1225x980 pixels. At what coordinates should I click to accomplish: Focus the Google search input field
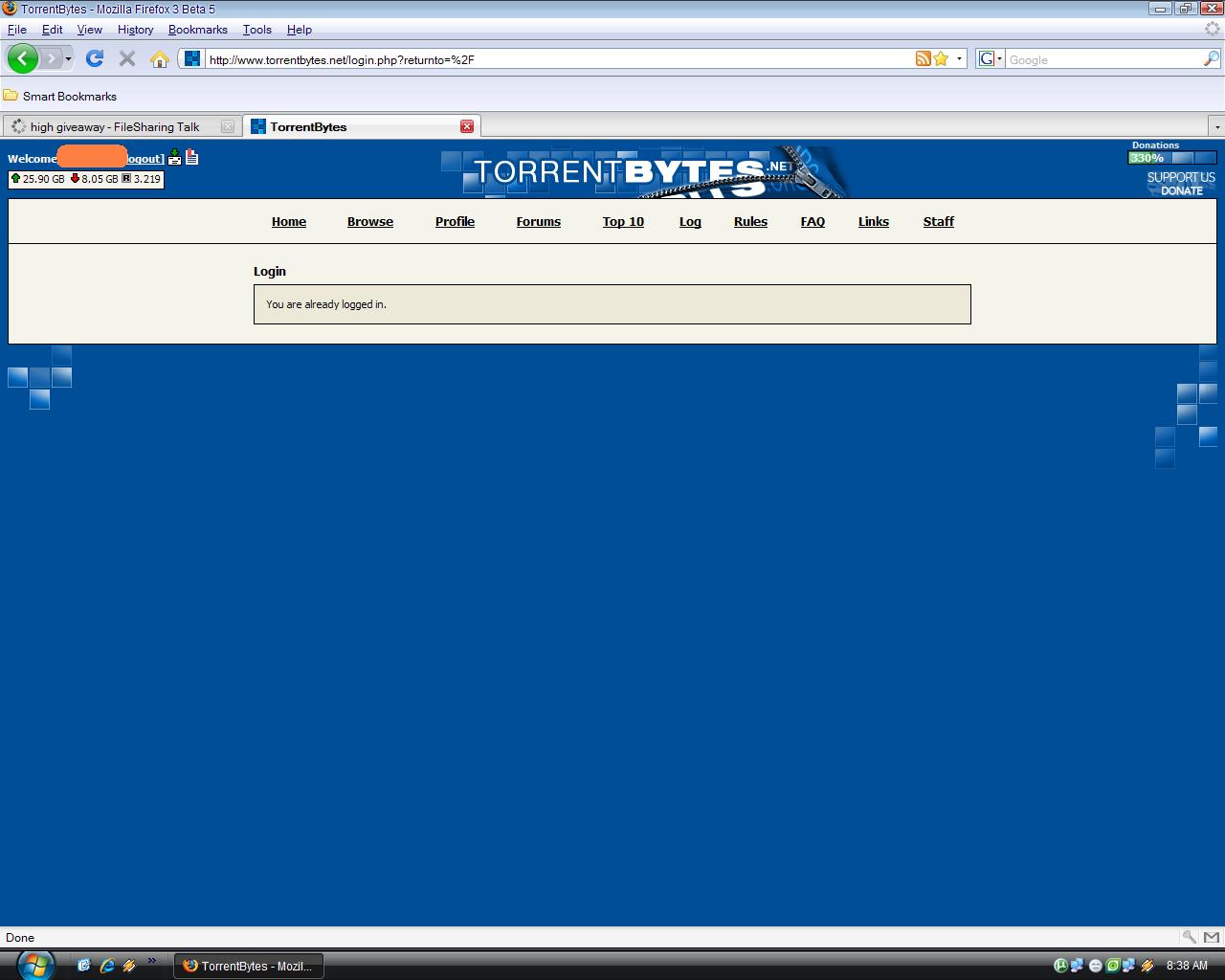coord(1103,59)
